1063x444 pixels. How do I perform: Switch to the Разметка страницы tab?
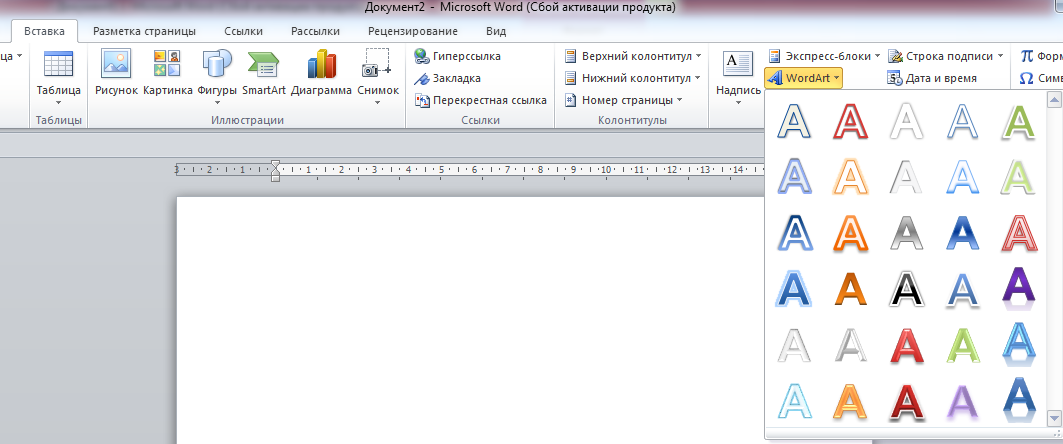tap(144, 31)
